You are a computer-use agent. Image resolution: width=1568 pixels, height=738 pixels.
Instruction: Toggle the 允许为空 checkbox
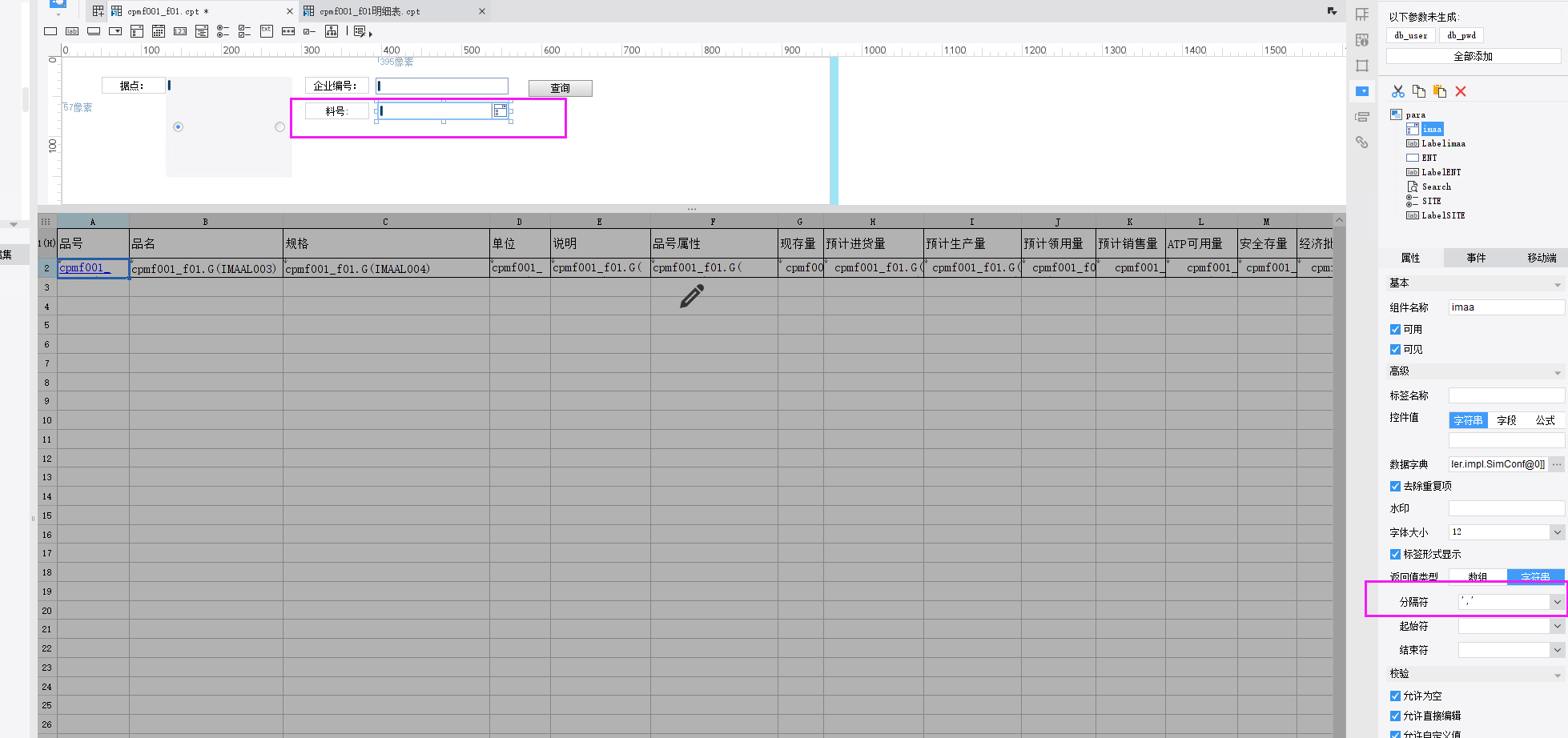1395,696
